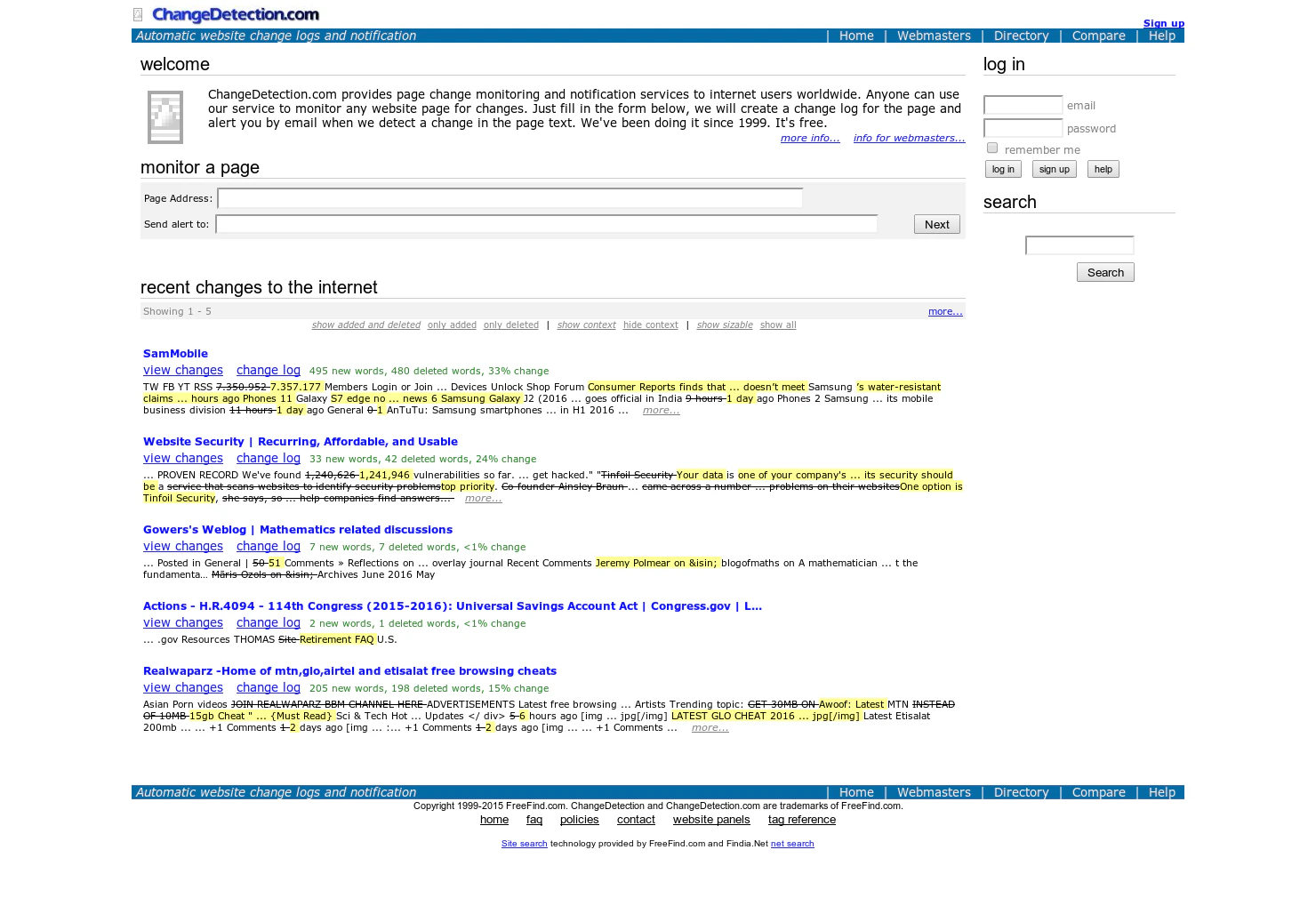Select show context option
Screen dimensions: 1316x922
pos(587,325)
